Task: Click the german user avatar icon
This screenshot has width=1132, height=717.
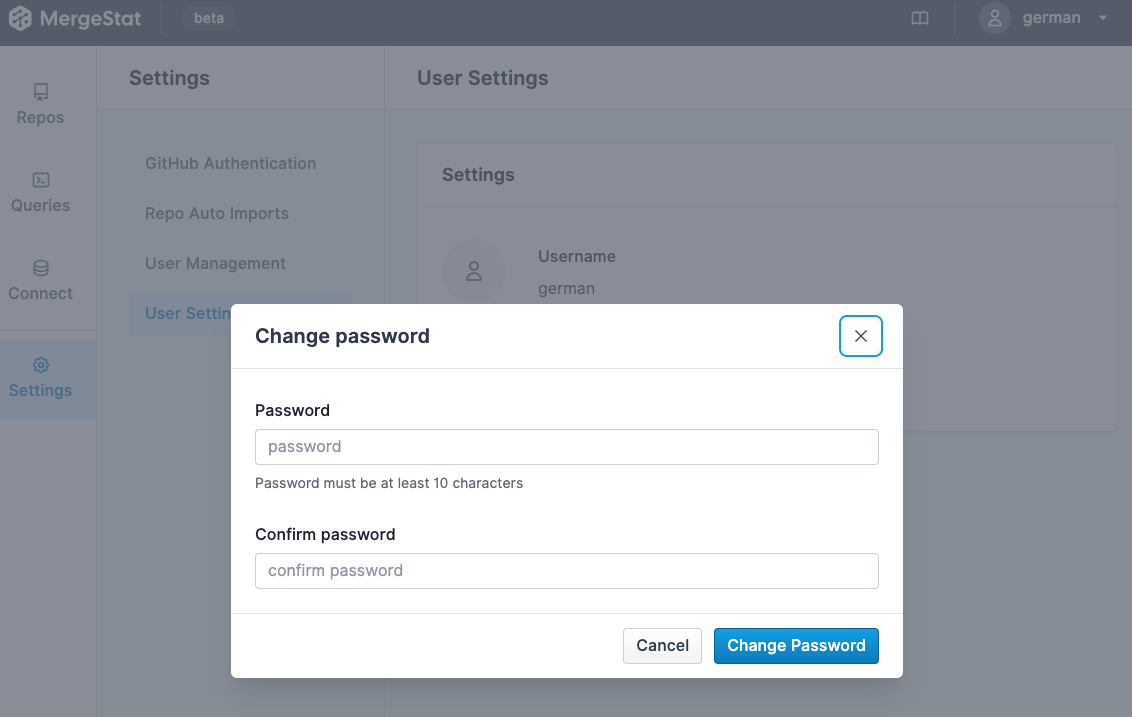Action: pos(994,18)
